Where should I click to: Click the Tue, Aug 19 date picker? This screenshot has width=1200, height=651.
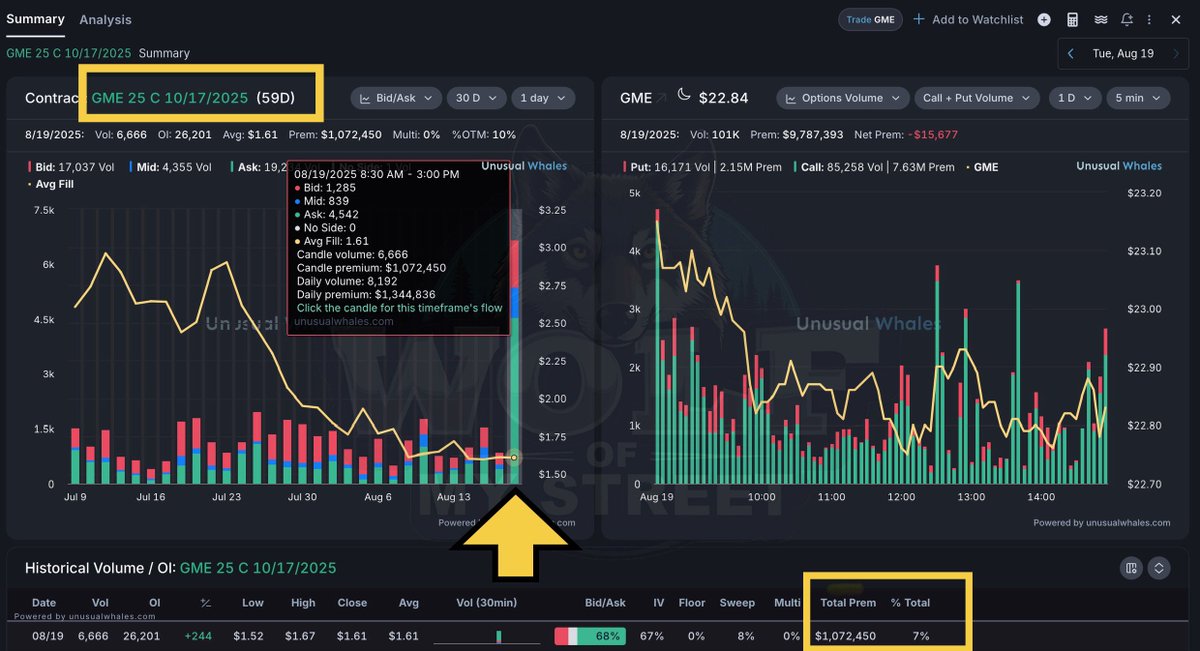pos(1123,54)
